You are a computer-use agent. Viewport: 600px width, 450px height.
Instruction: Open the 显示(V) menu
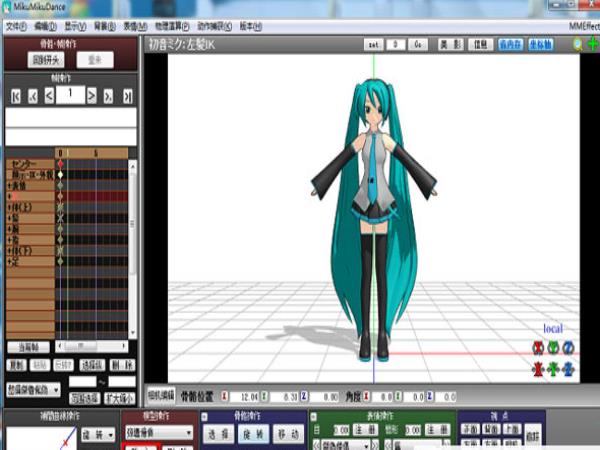[x=75, y=26]
